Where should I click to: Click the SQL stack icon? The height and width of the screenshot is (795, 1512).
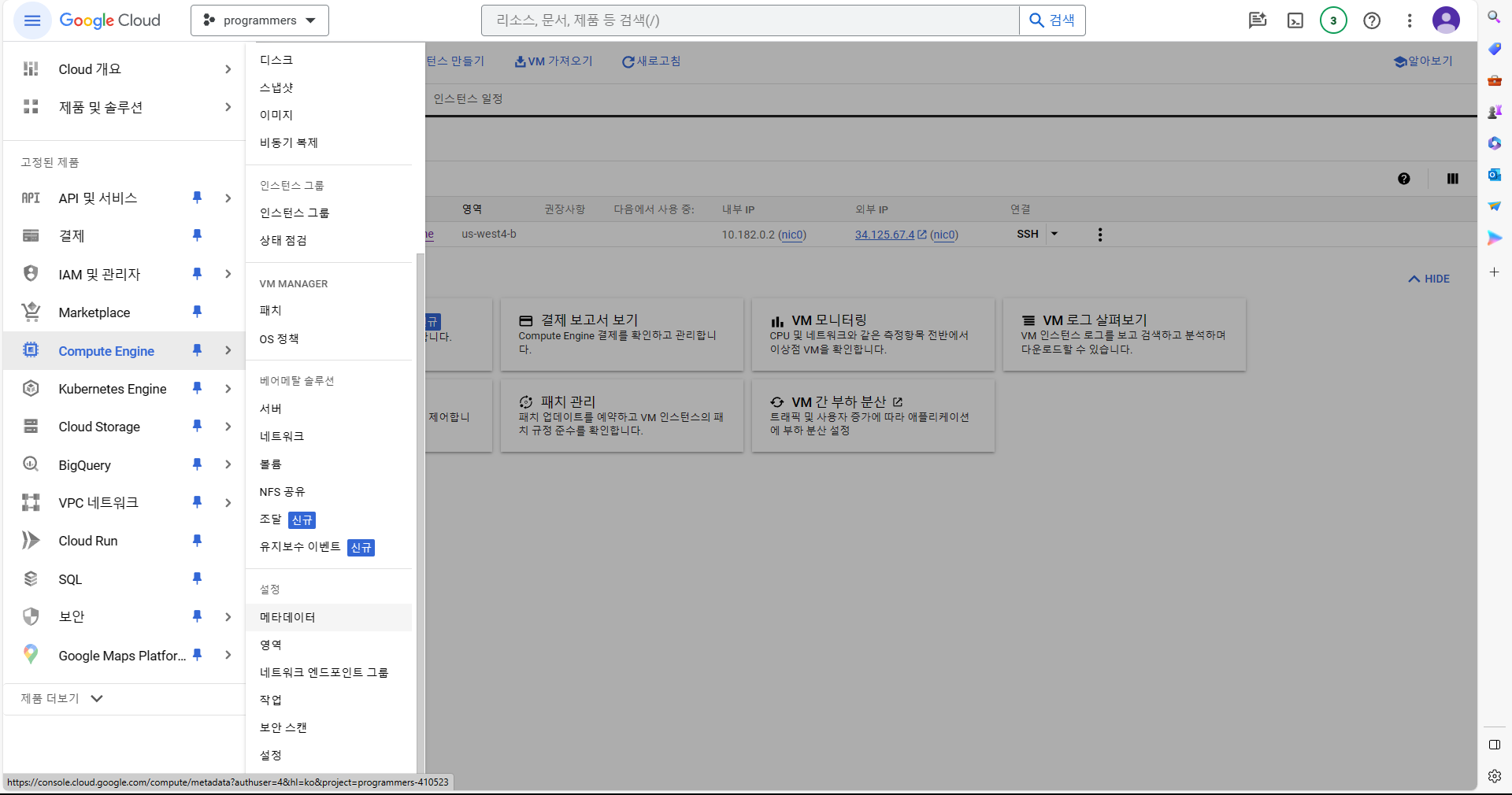31,579
